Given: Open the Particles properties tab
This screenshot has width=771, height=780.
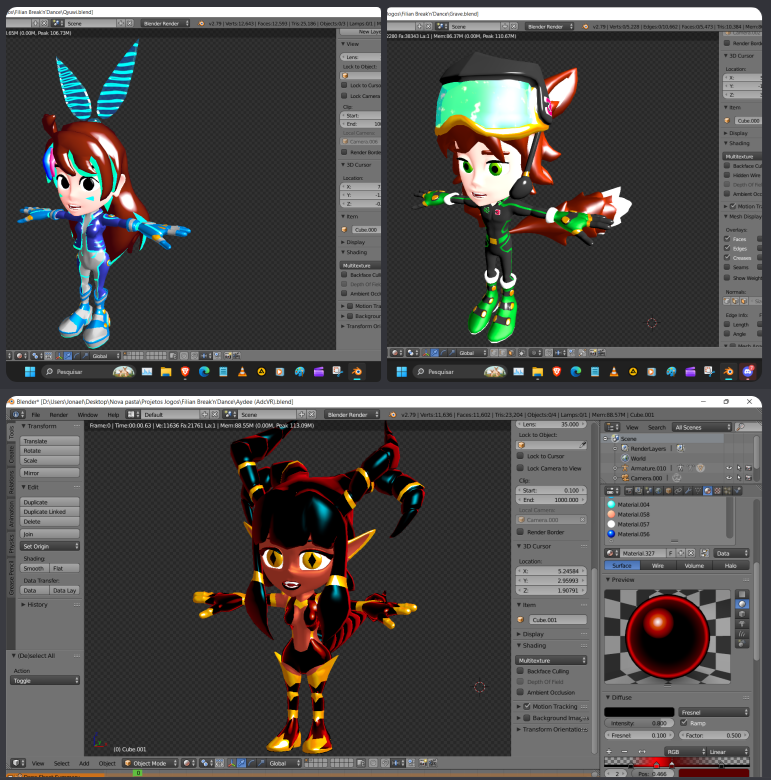Looking at the screenshot, I should 727,490.
